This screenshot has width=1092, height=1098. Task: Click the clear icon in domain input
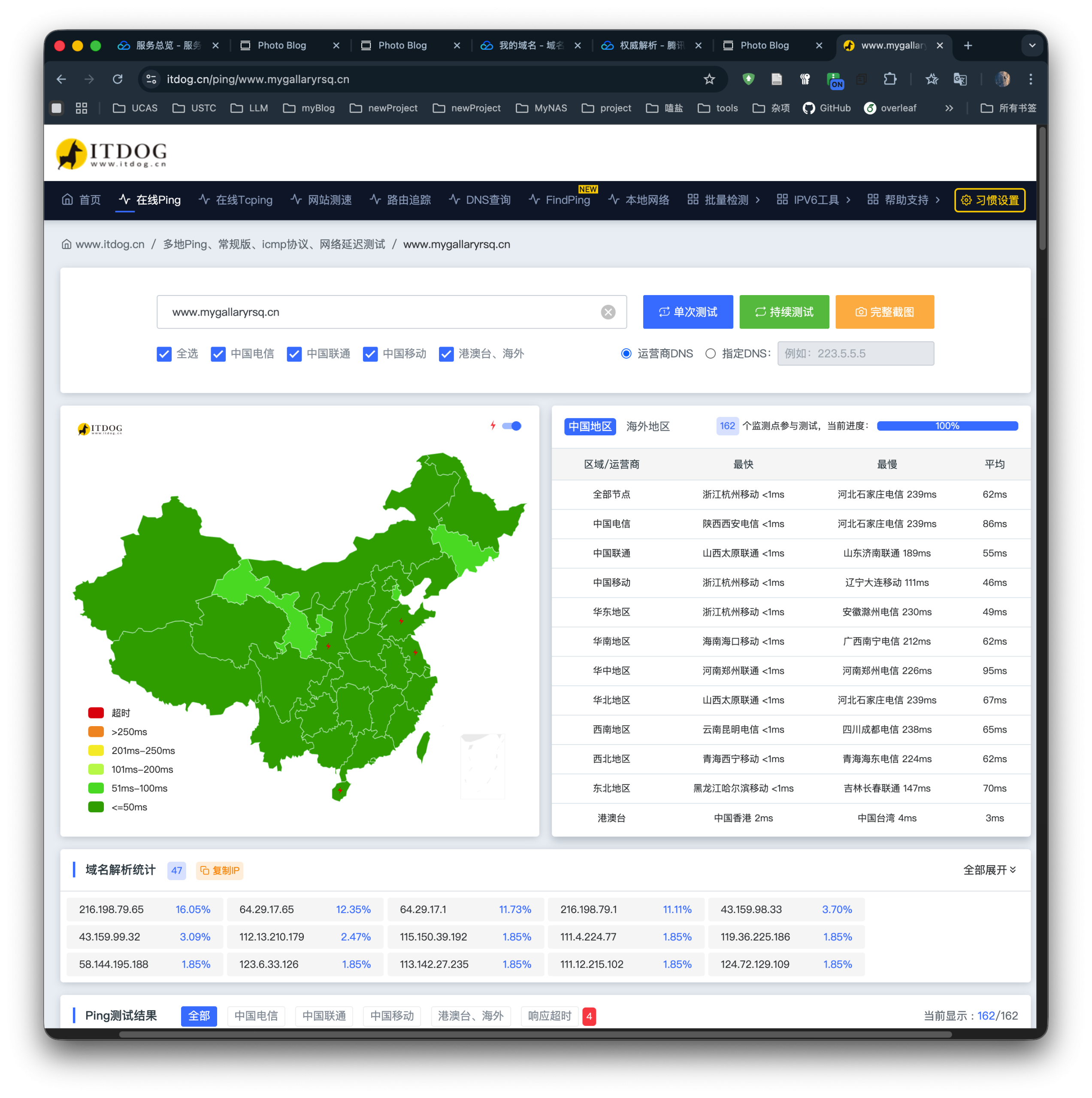click(608, 312)
